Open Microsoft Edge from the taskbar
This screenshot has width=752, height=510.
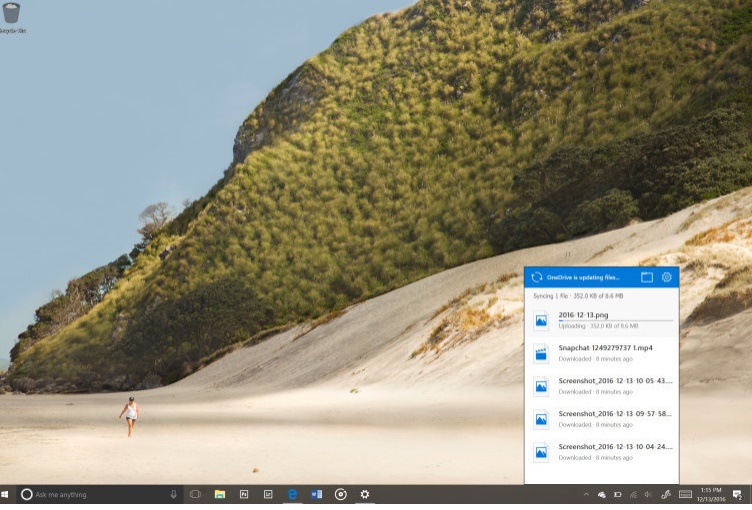tap(293, 494)
